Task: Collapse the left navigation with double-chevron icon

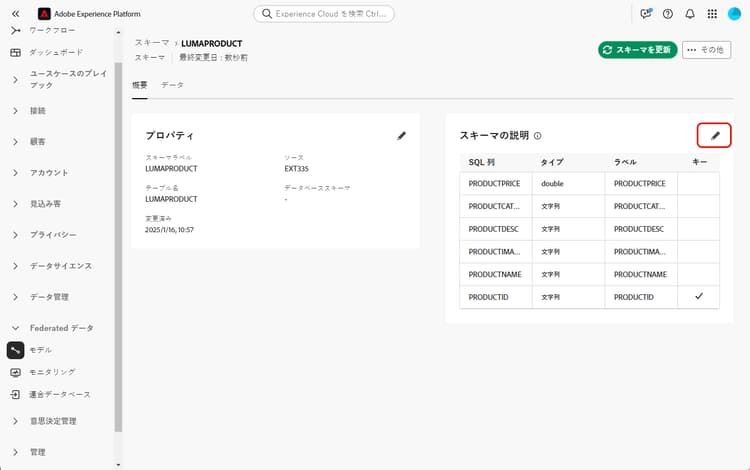Action: 15,14
